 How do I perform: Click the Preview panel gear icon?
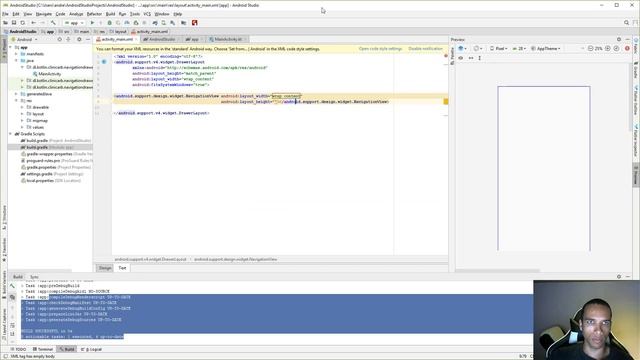[619, 40]
